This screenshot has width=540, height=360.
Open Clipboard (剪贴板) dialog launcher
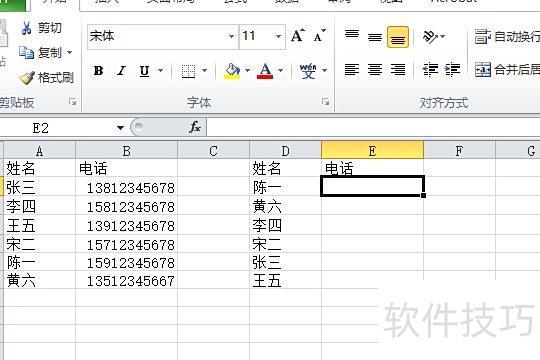coord(72,102)
